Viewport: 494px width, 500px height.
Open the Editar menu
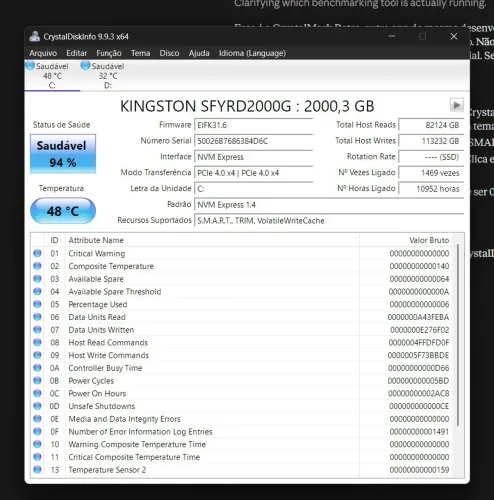(x=77, y=53)
